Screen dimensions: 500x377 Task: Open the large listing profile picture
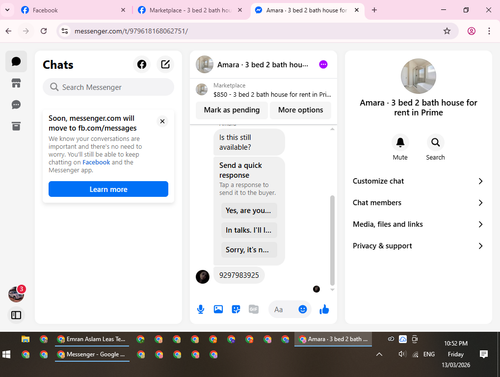pyautogui.click(x=418, y=76)
